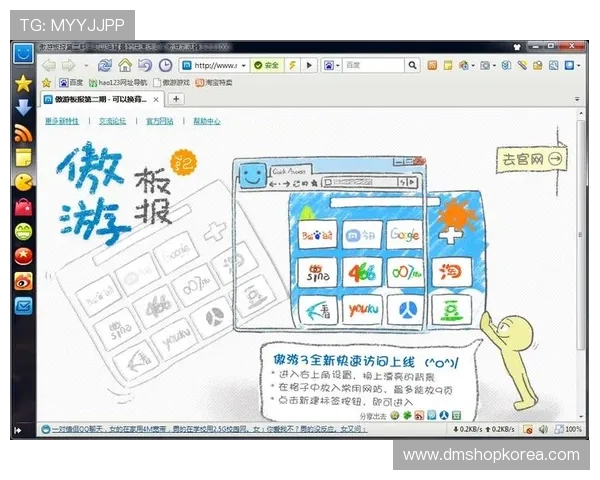This screenshot has width=600, height=480.
Task: Reopen last closed tab with undo icon
Action: tap(145, 65)
